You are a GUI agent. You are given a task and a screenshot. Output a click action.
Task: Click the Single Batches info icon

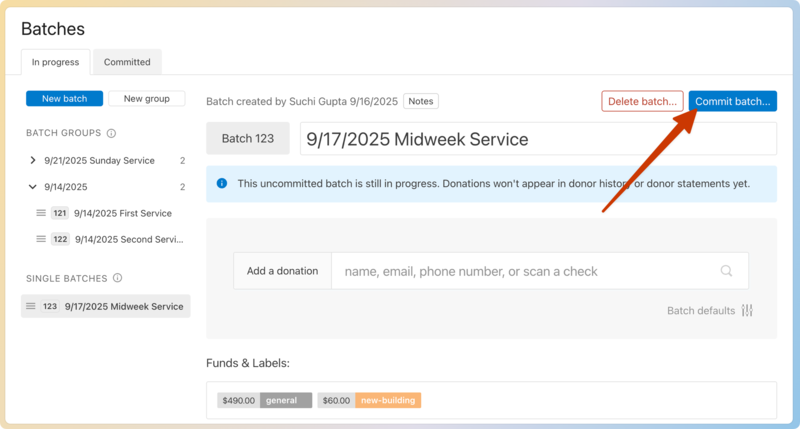[117, 278]
